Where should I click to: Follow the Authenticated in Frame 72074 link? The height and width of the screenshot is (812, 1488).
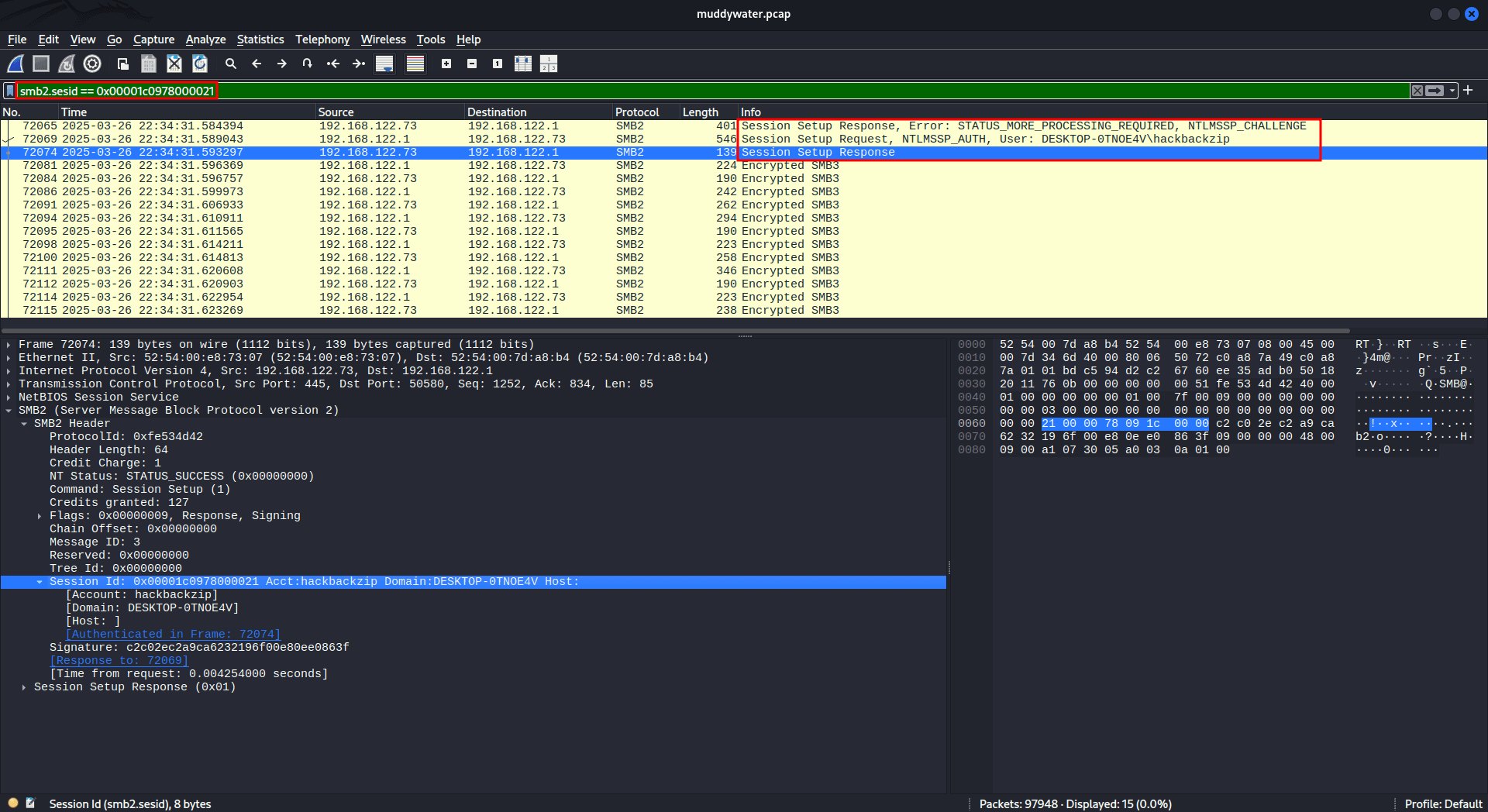pyautogui.click(x=173, y=635)
